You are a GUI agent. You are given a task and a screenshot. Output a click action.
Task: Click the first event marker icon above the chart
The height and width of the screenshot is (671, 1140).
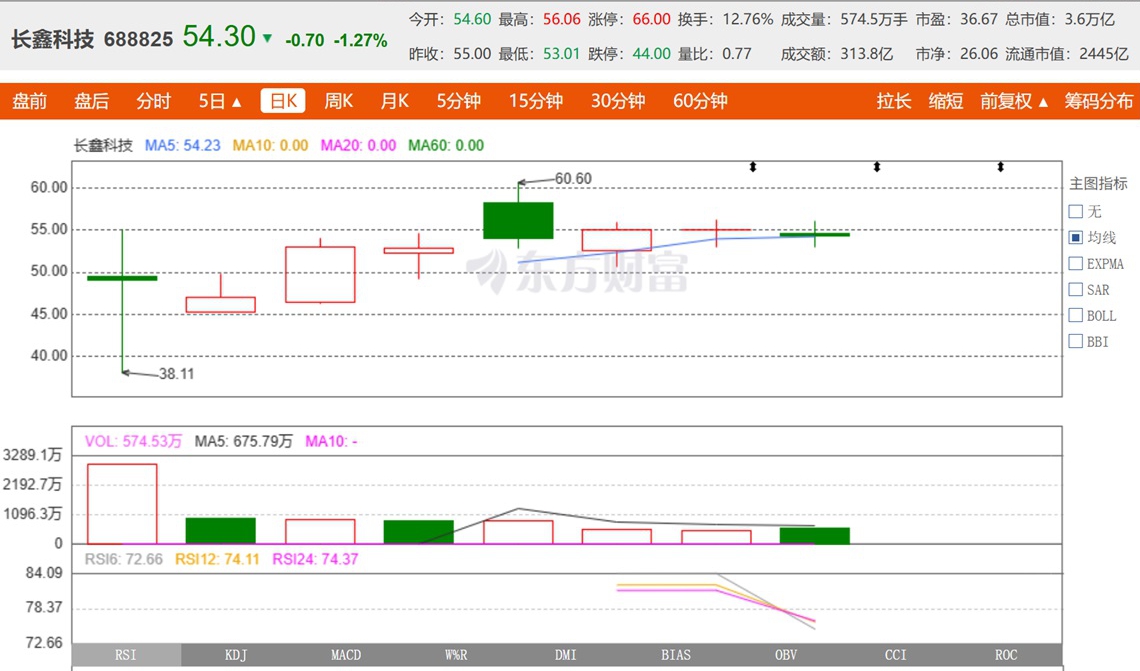[753, 167]
